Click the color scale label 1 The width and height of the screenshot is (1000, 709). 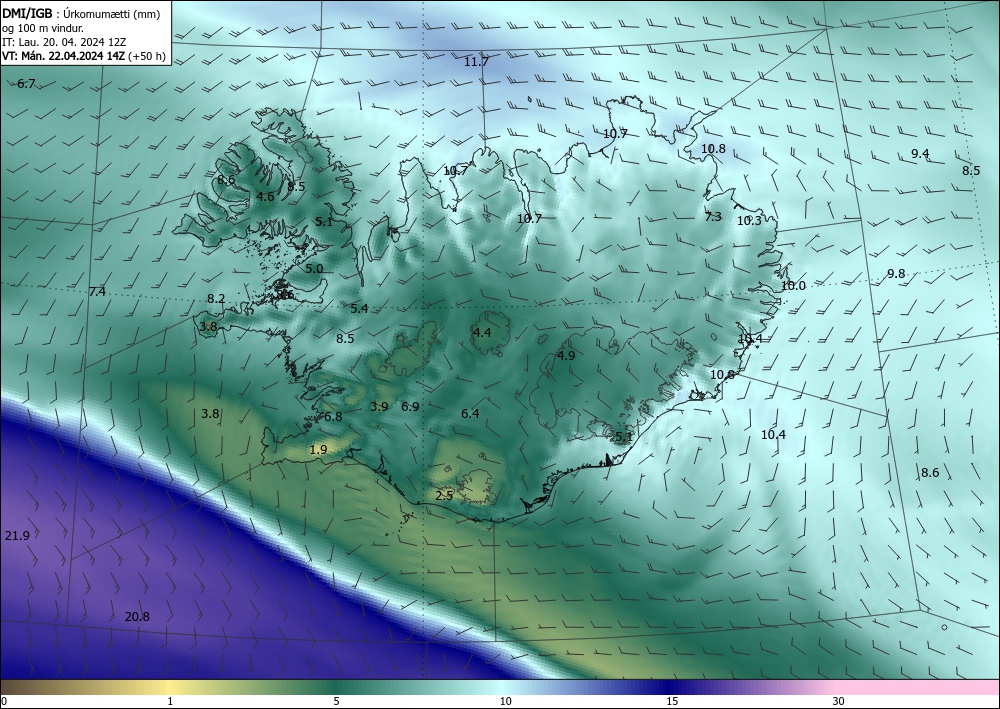pyautogui.click(x=170, y=702)
